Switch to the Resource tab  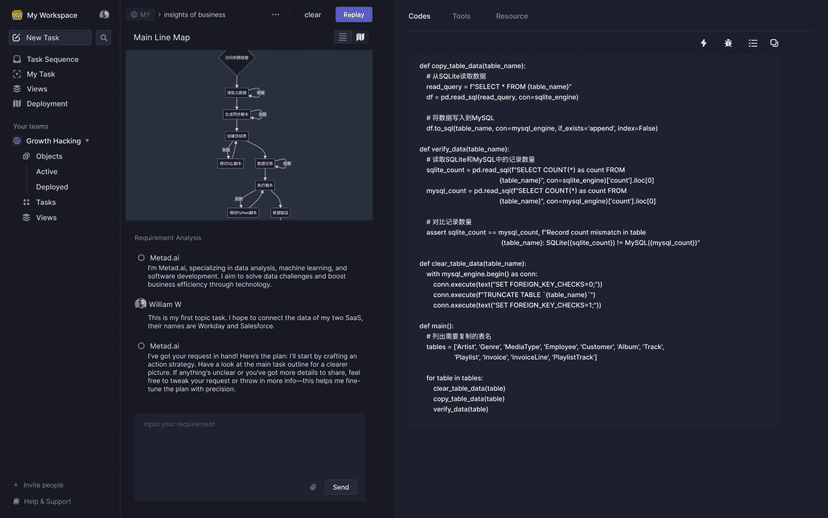pyautogui.click(x=512, y=16)
